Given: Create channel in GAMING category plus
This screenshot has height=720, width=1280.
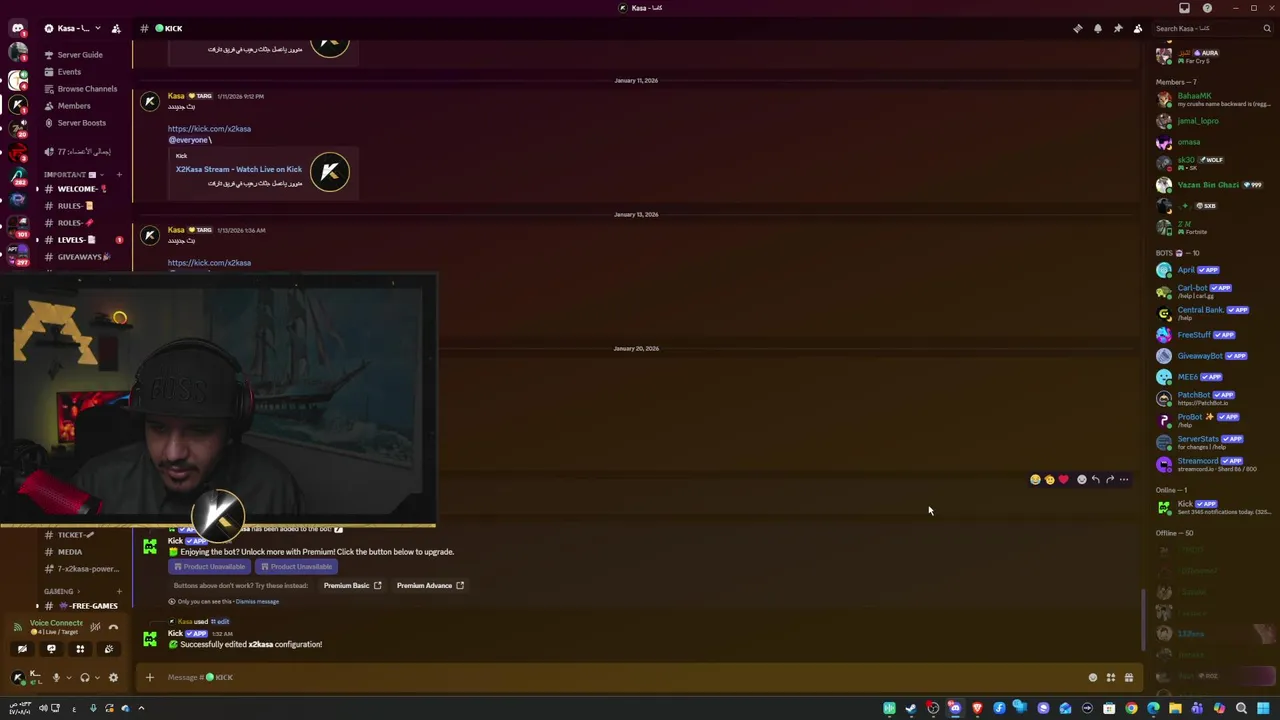Looking at the screenshot, I should click(x=119, y=591).
